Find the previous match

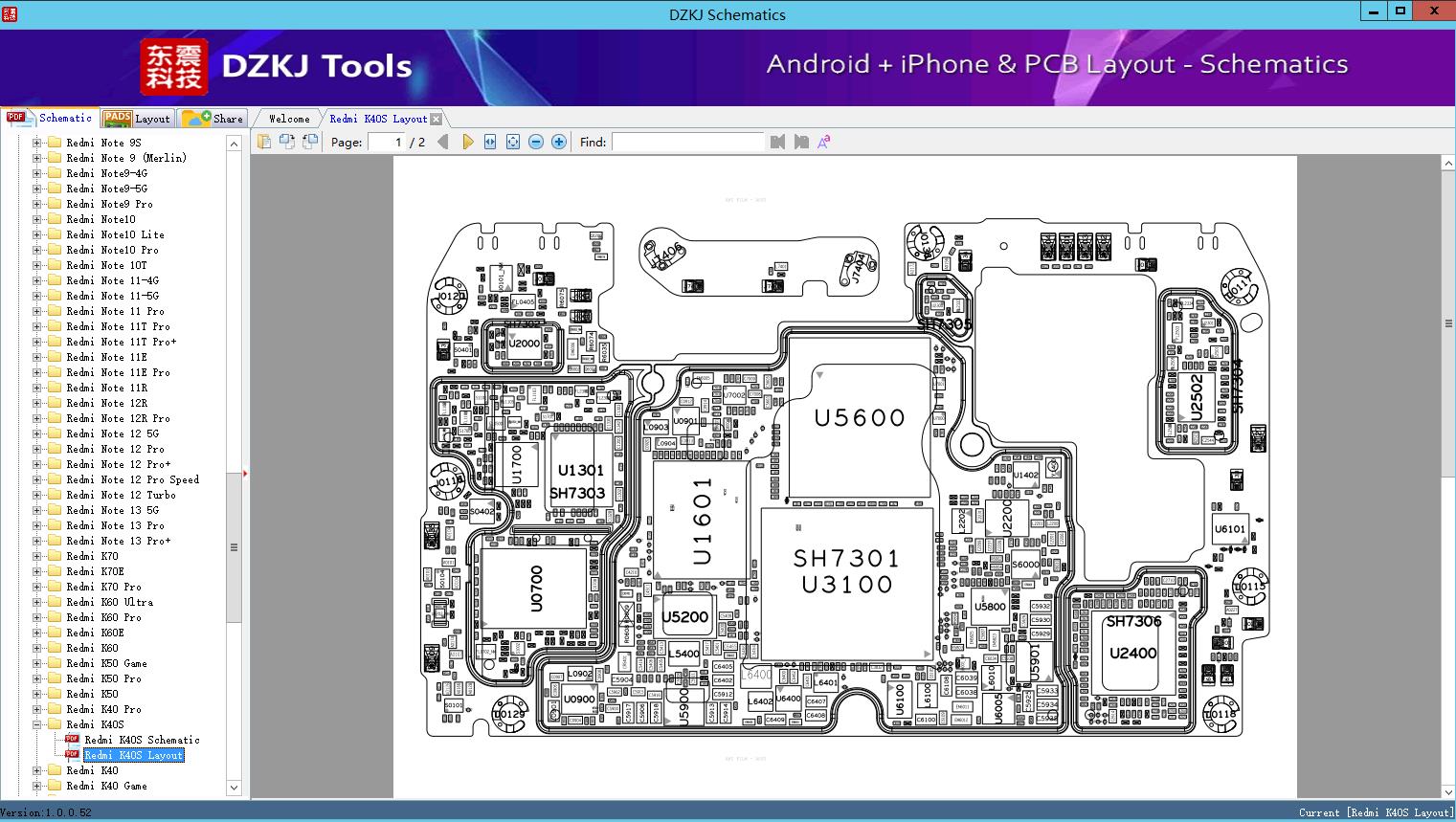pyautogui.click(x=777, y=142)
